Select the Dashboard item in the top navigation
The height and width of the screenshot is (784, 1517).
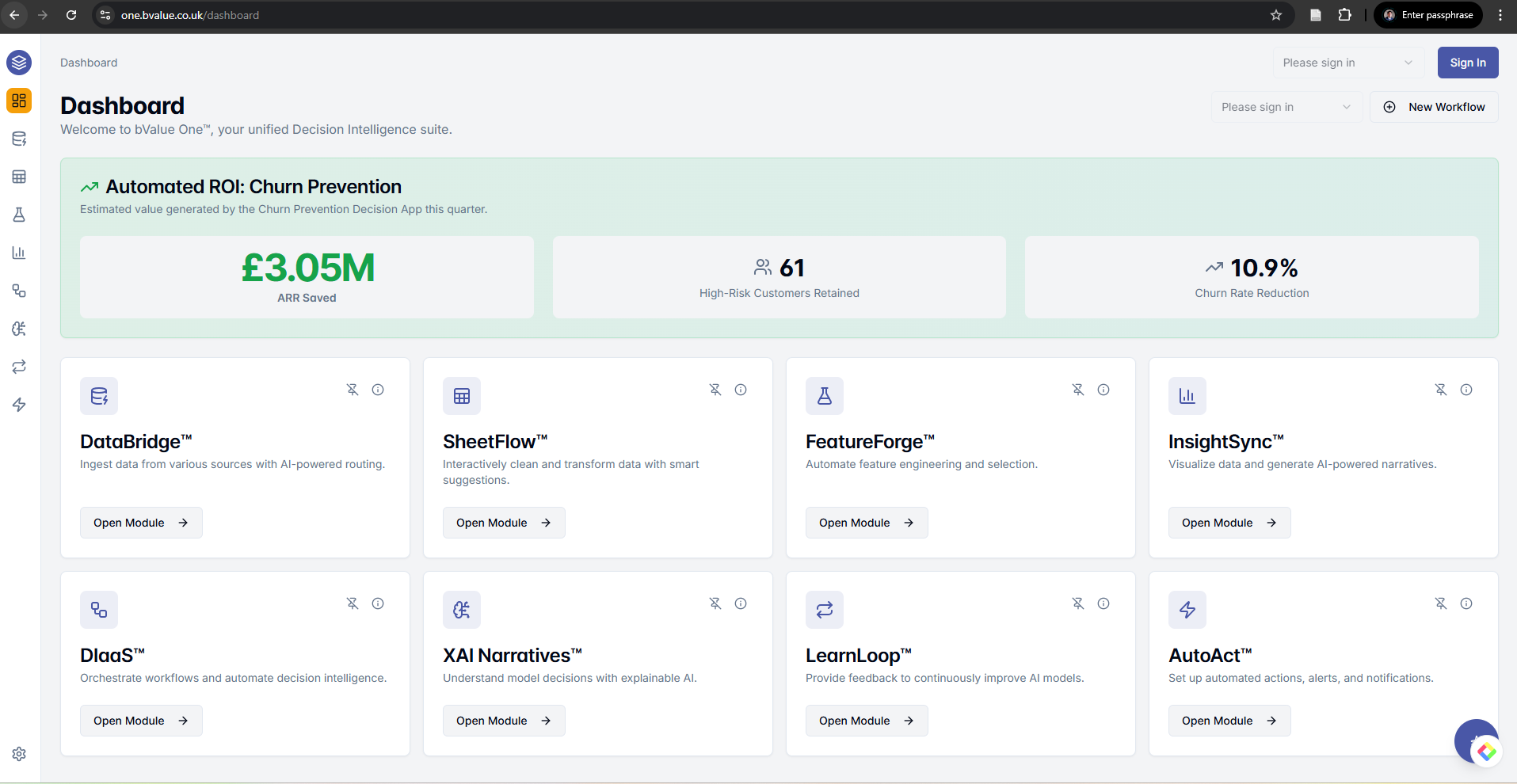pos(88,63)
